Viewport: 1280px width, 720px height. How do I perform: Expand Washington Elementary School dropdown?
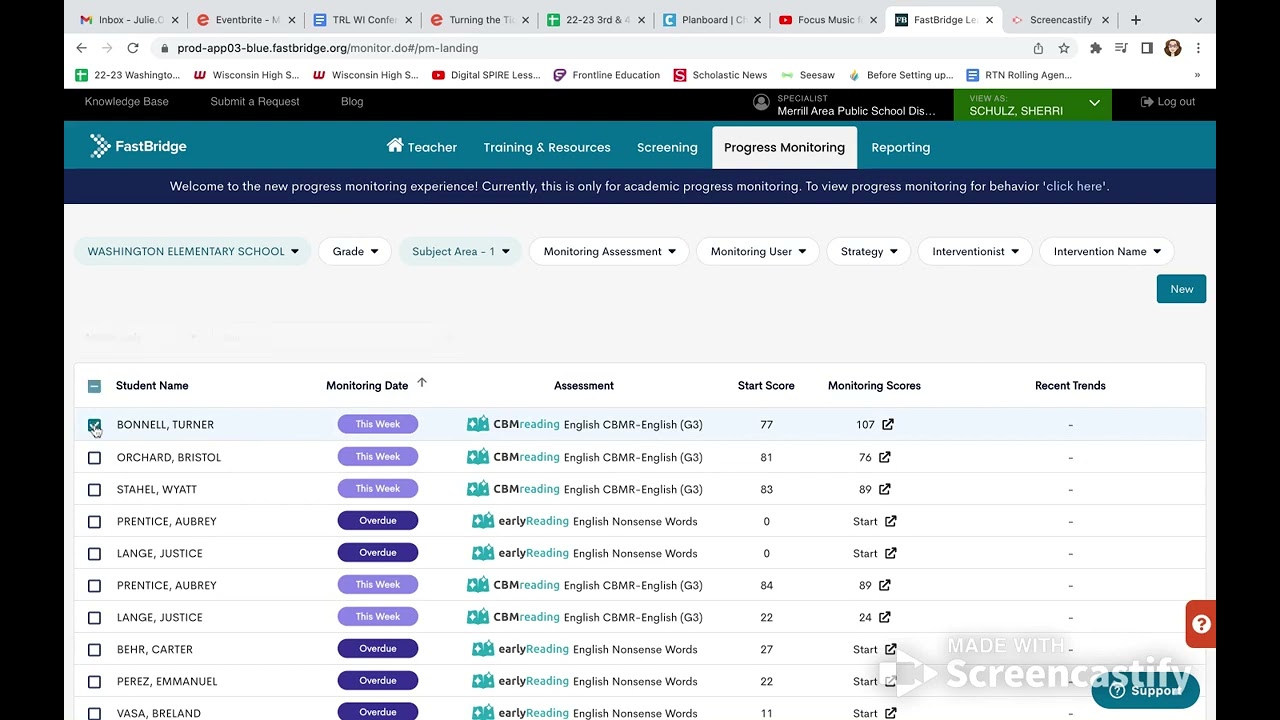[193, 251]
